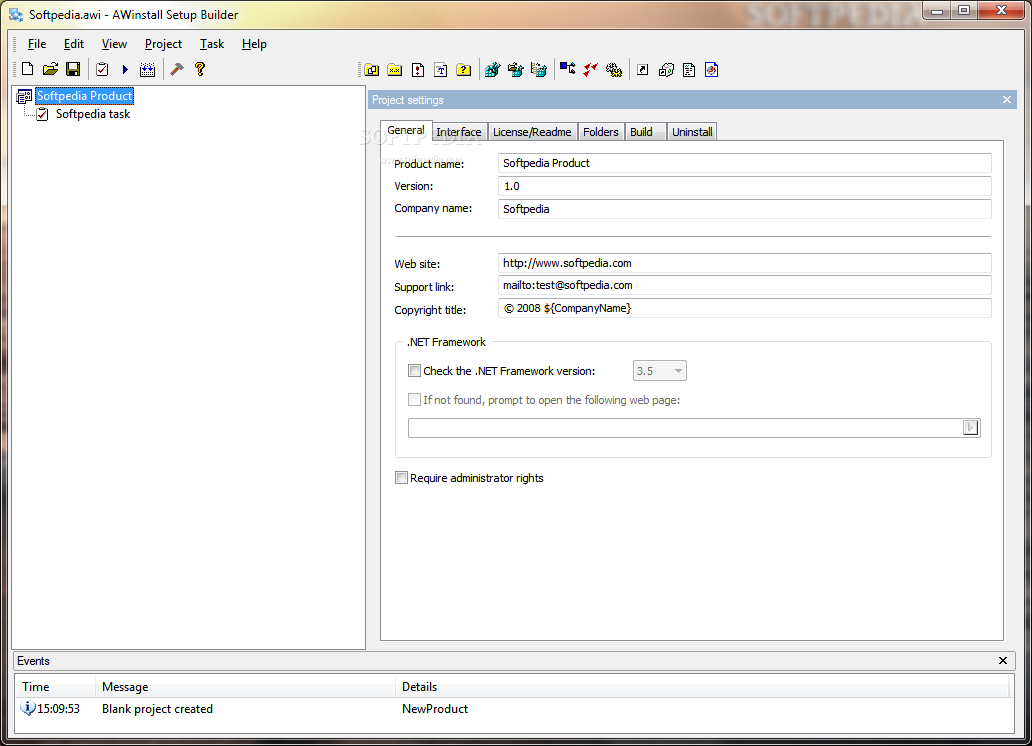Click the yellow box with question mark icon

click(x=464, y=70)
